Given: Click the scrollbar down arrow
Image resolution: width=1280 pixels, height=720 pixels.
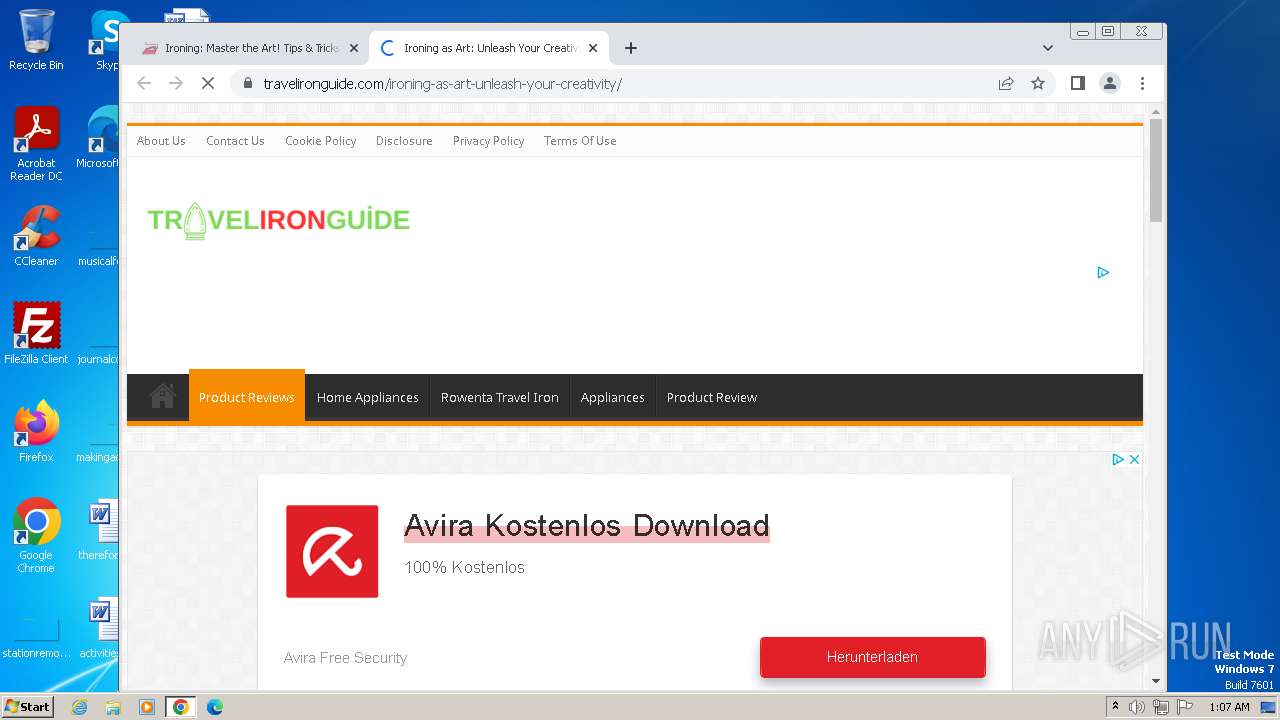Looking at the screenshot, I should [x=1156, y=681].
